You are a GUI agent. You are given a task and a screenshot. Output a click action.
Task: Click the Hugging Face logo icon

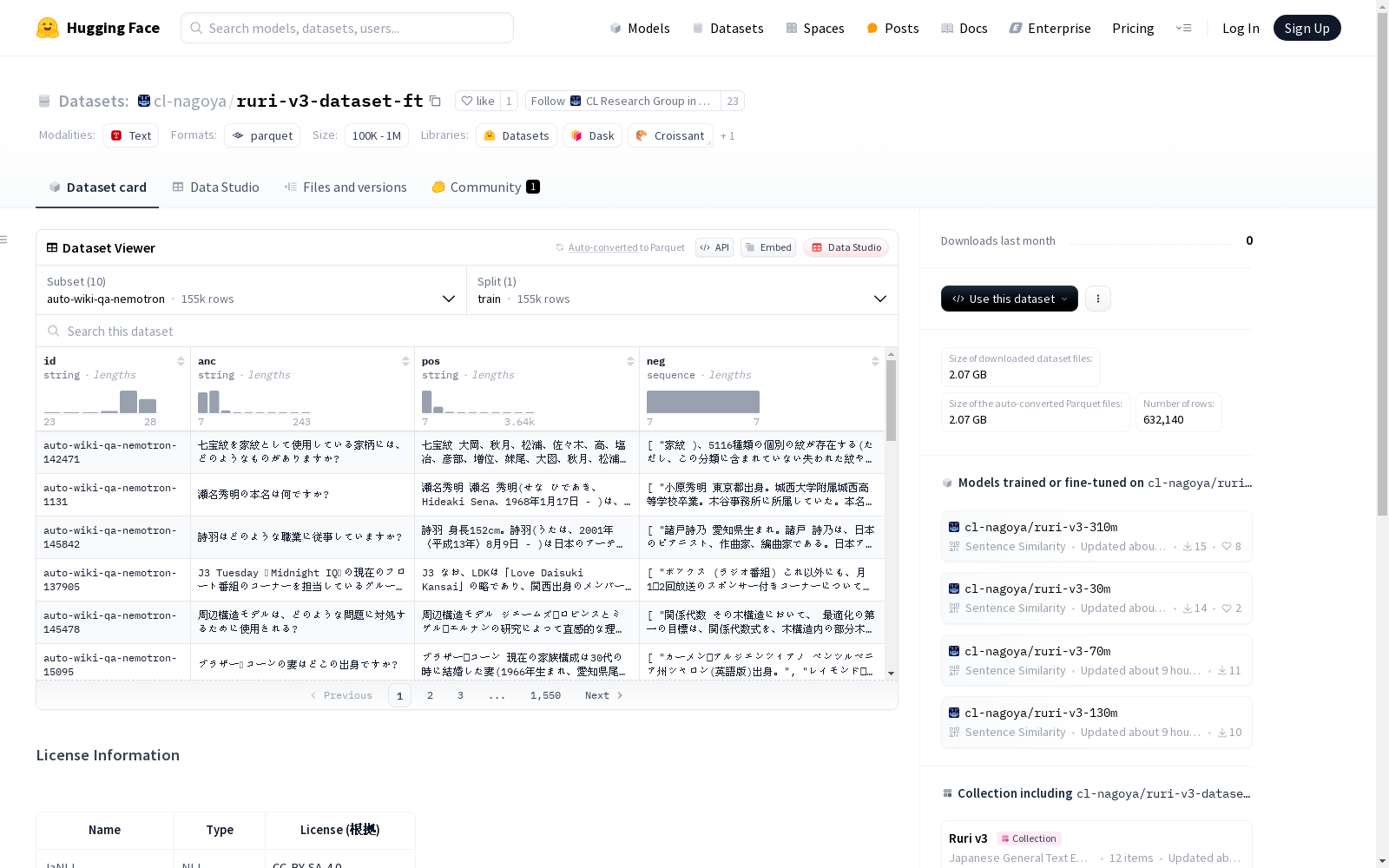[48, 28]
